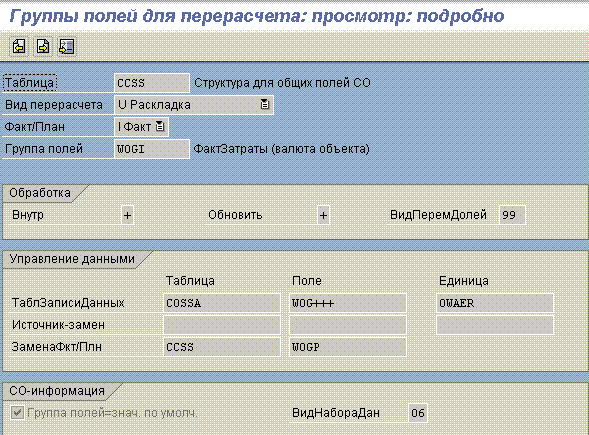The width and height of the screenshot is (589, 435).
Task: Select the Группа полей field WOGI
Action: (152, 149)
